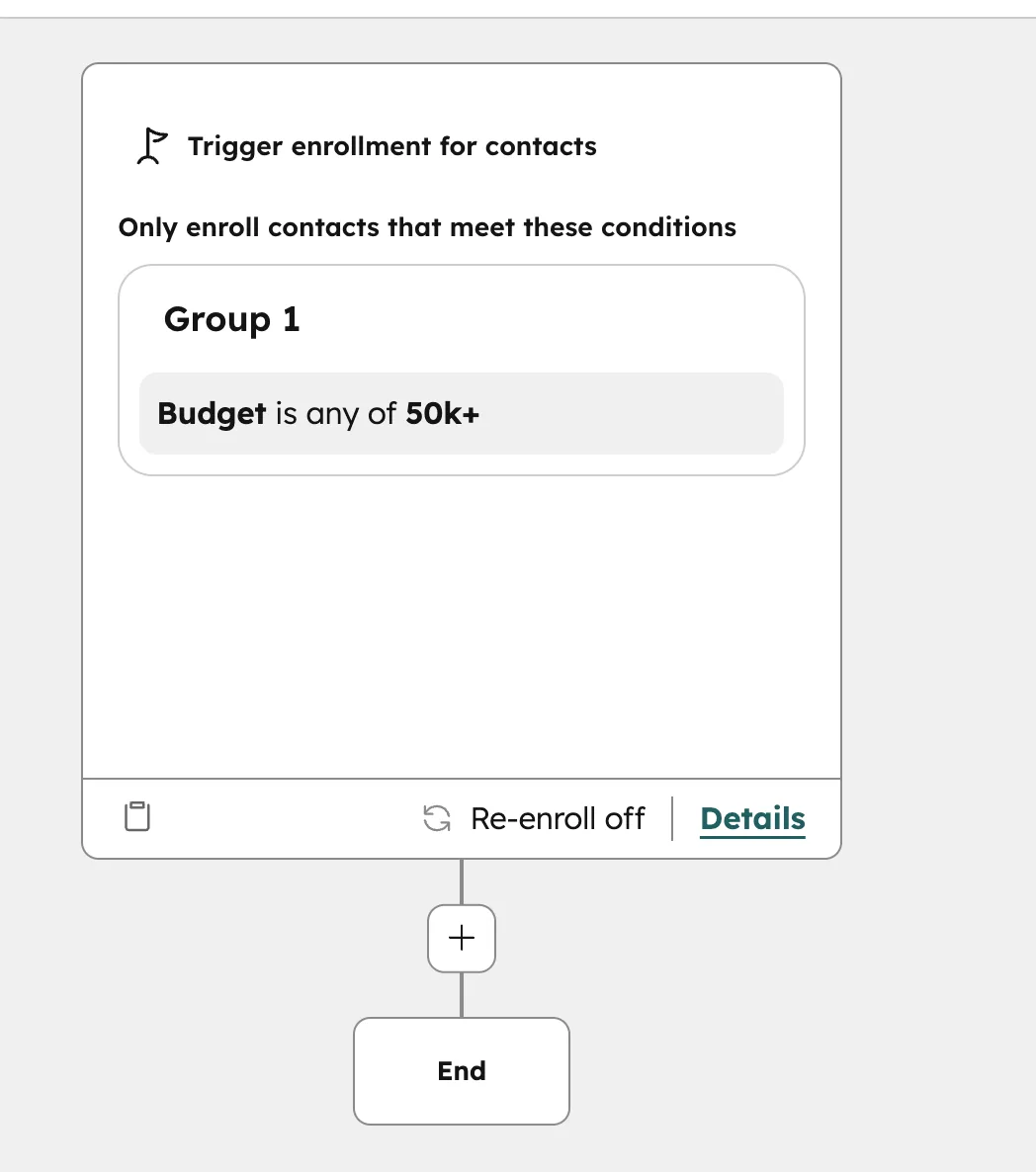Select the End node of the workflow
The height and width of the screenshot is (1172, 1036).
[461, 1070]
